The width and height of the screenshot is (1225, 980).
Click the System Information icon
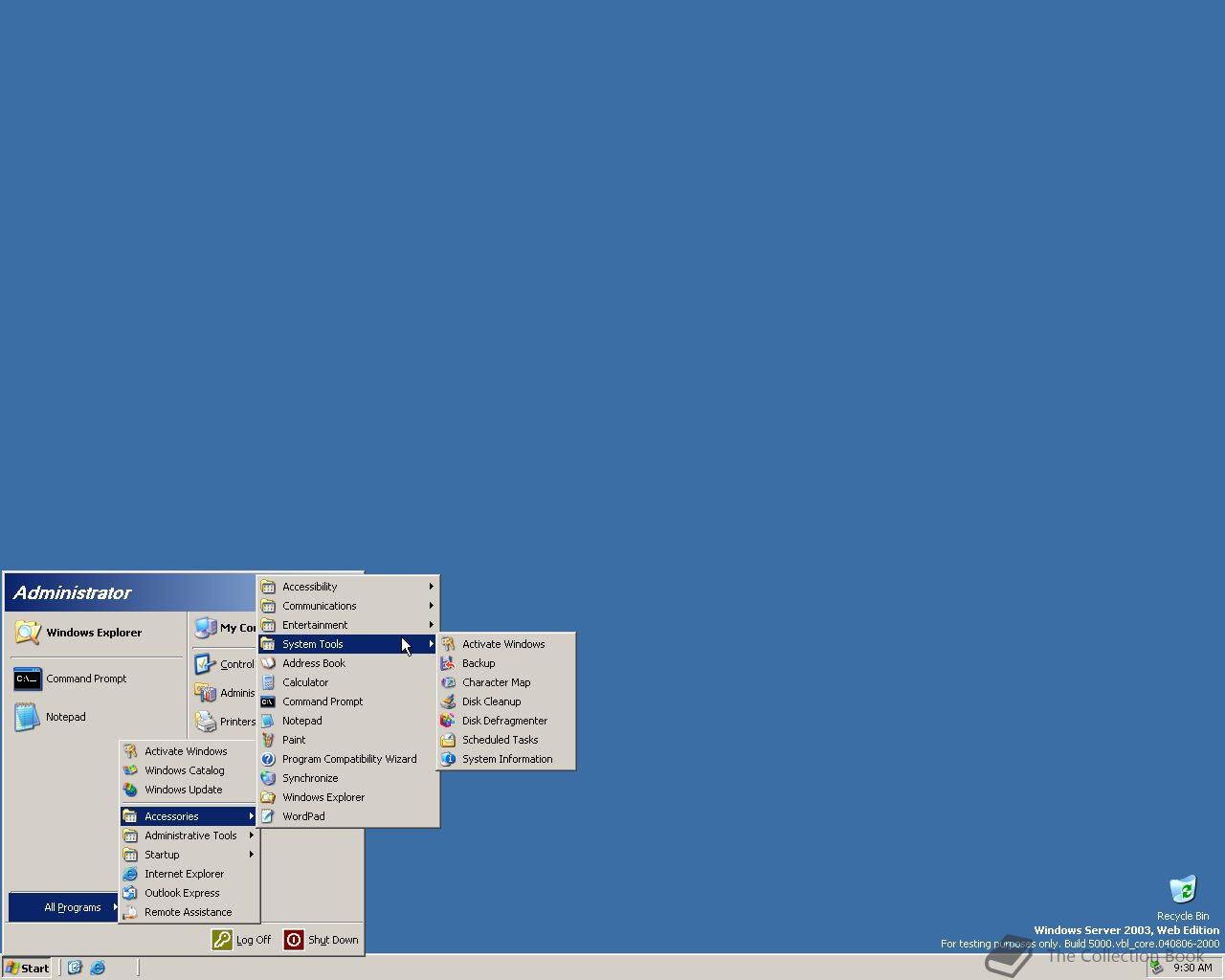point(448,759)
